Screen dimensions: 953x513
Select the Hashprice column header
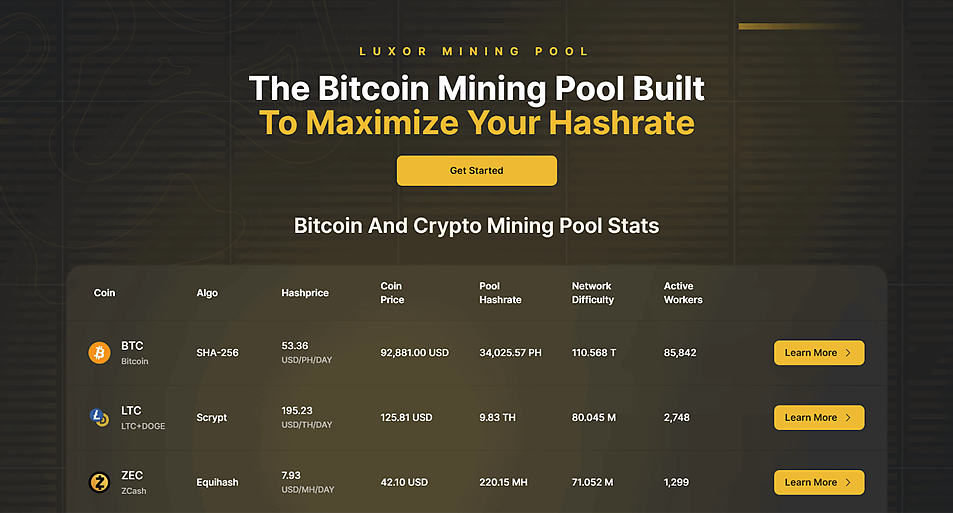(x=304, y=293)
